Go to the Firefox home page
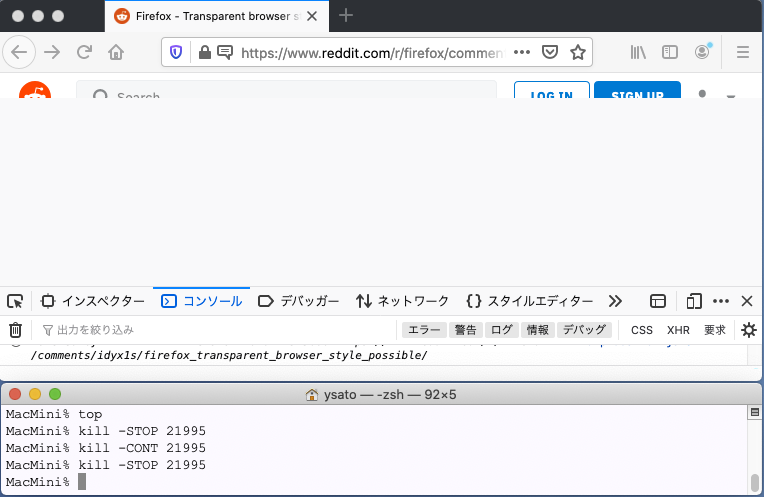The height and width of the screenshot is (497, 764). coord(117,53)
